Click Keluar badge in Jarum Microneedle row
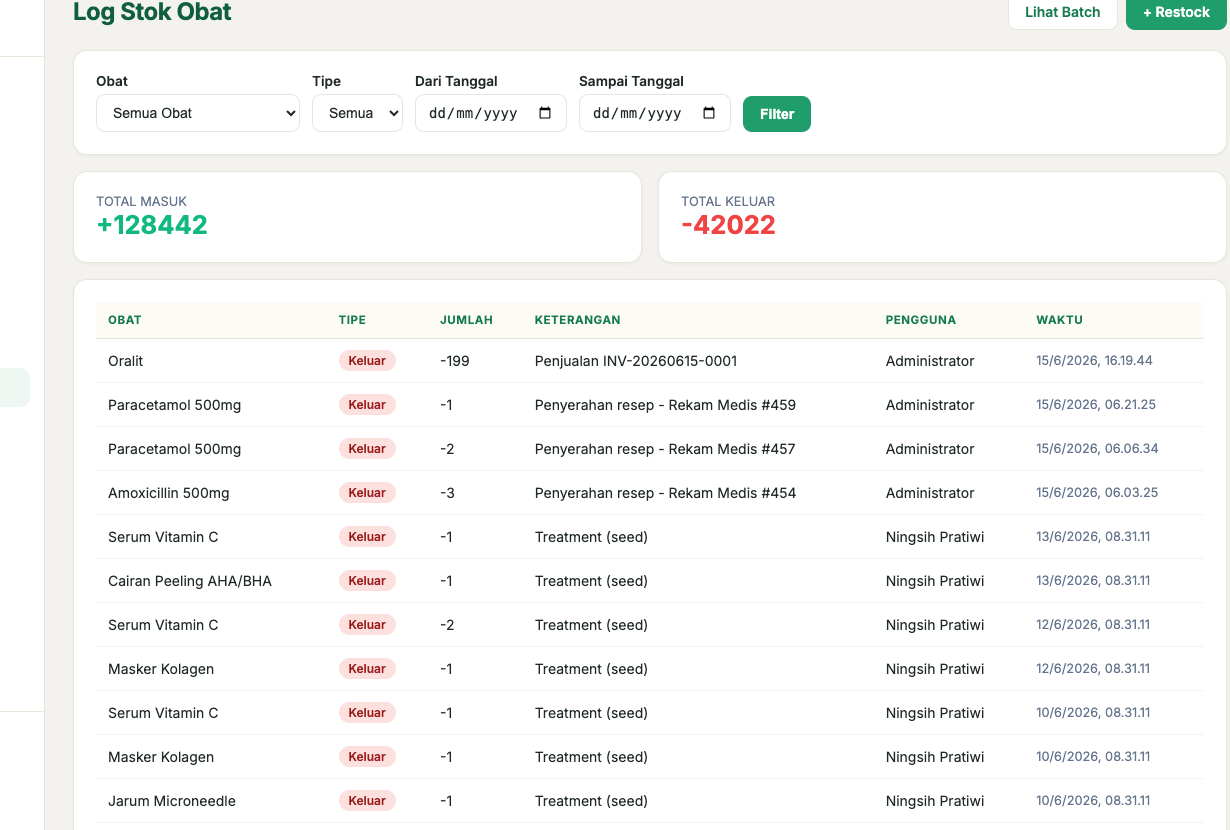Screen dimensions: 1230x830 click(367, 801)
